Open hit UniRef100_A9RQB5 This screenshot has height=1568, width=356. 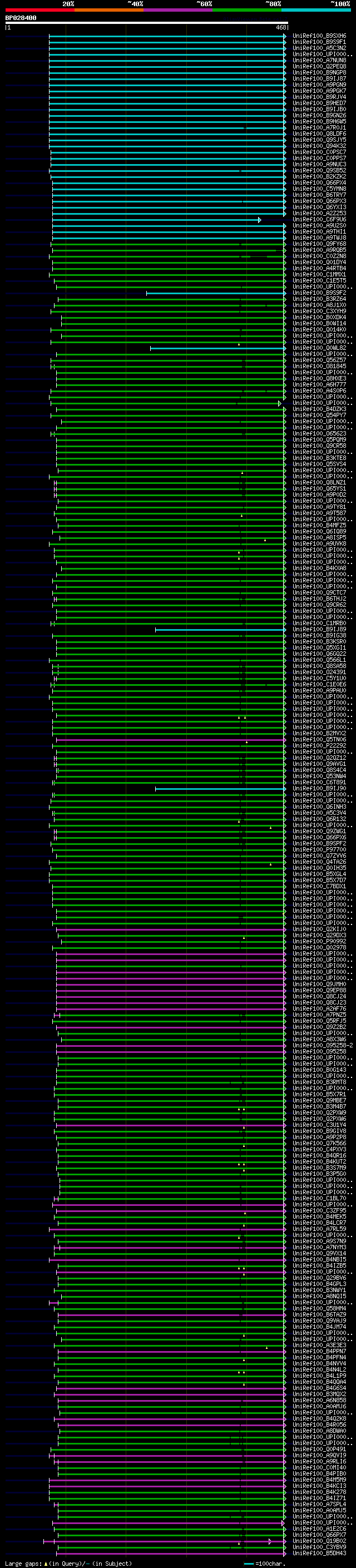[x=319, y=250]
